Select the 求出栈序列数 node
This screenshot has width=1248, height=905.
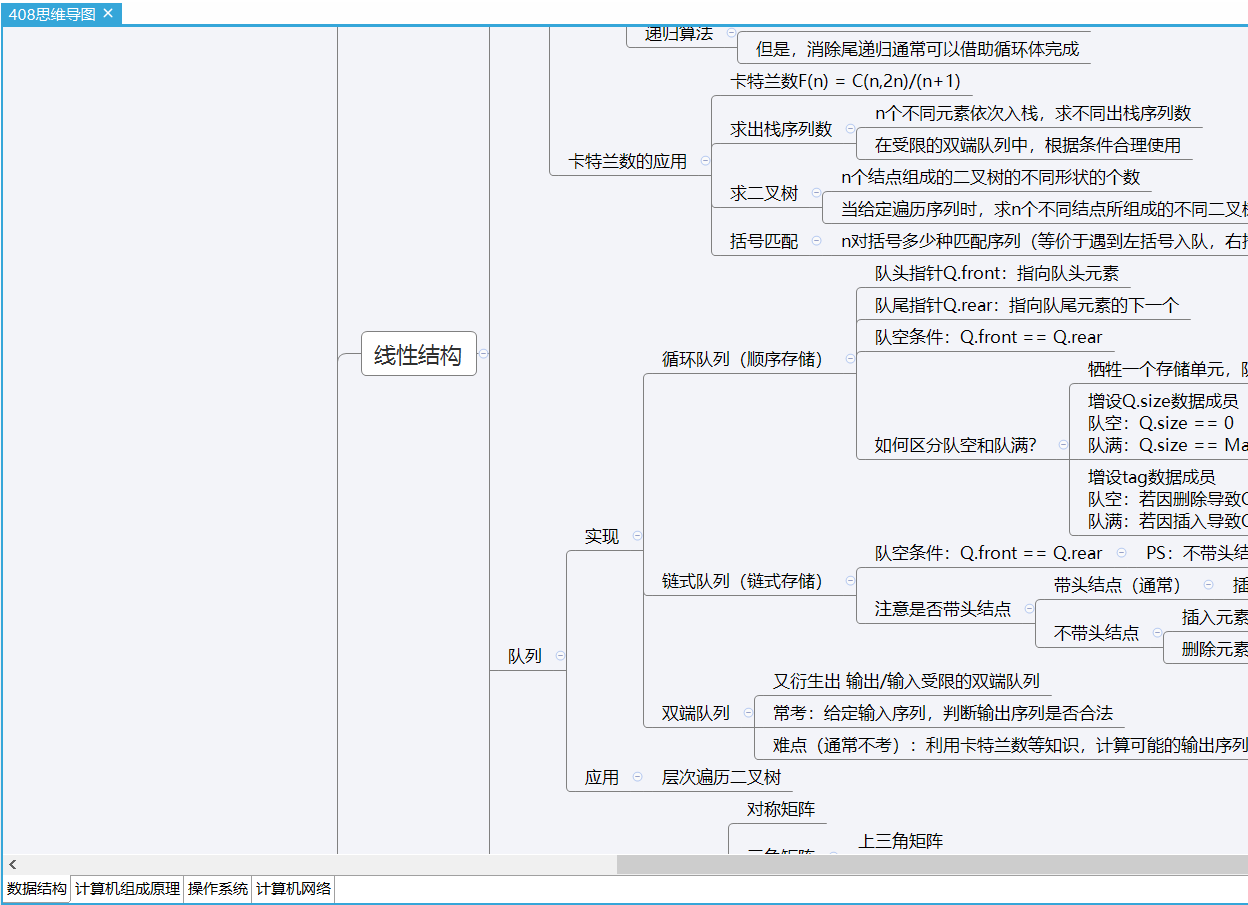click(781, 129)
